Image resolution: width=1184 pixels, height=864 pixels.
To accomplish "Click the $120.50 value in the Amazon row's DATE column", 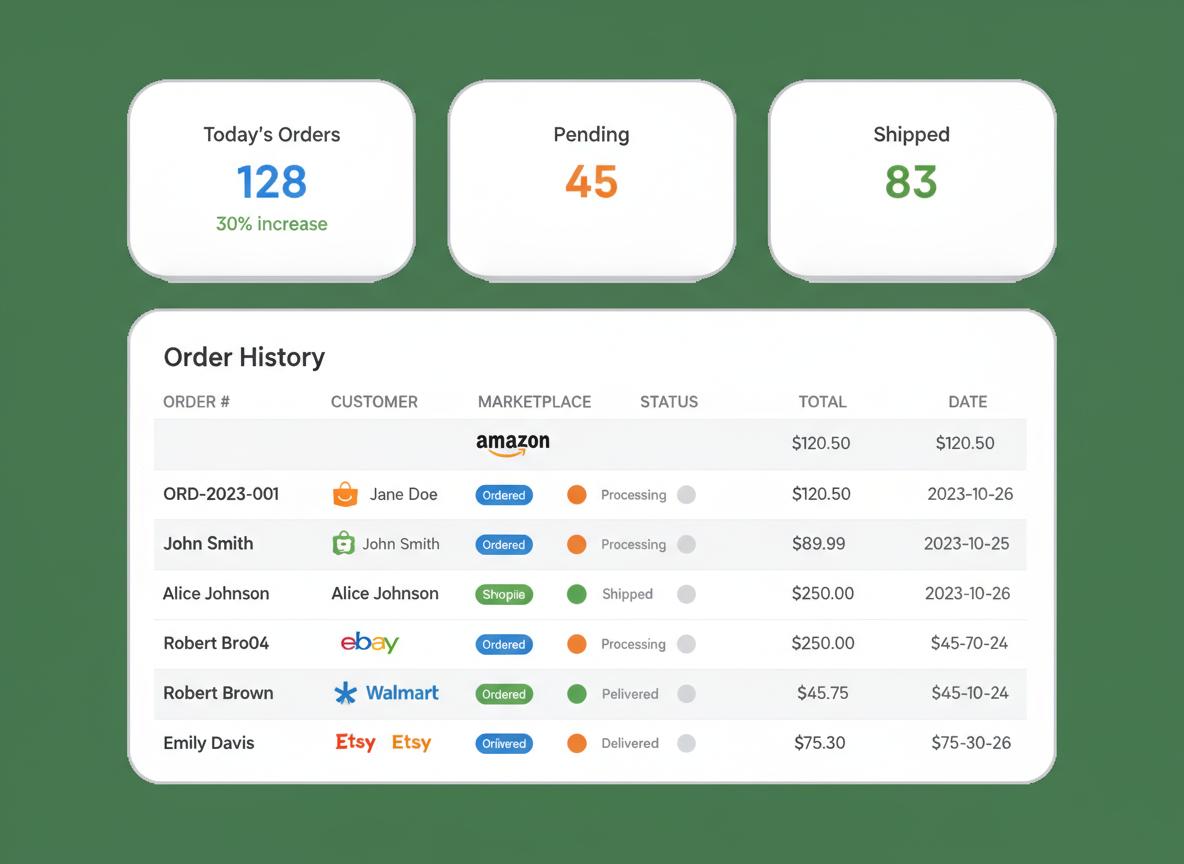I will tap(965, 443).
